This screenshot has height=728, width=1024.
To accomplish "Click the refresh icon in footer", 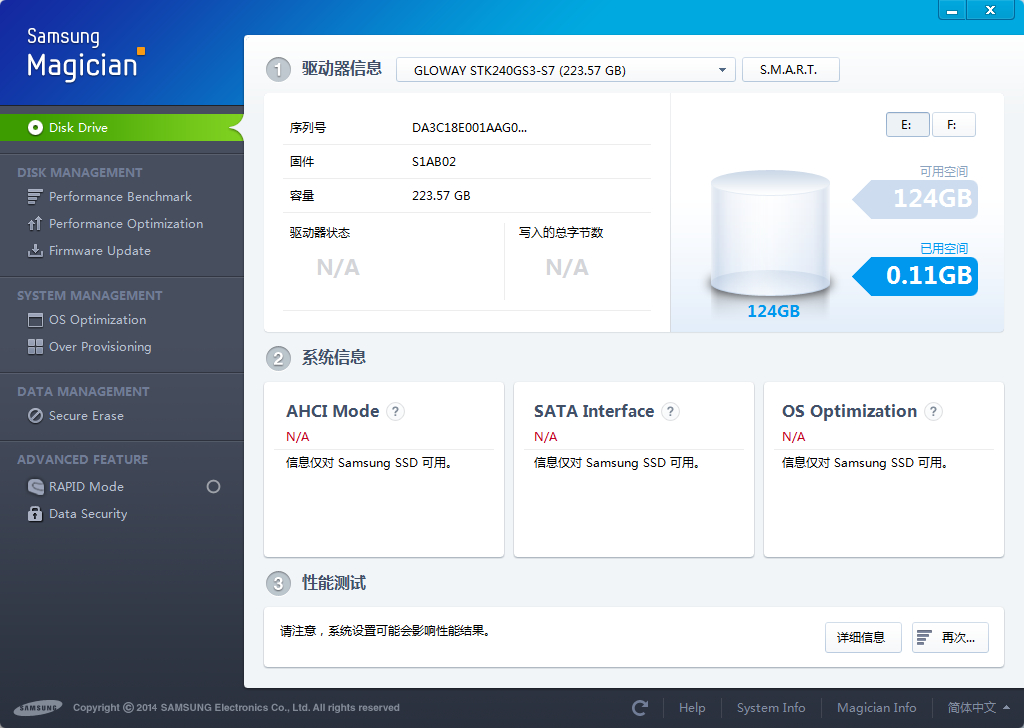I will coord(641,708).
